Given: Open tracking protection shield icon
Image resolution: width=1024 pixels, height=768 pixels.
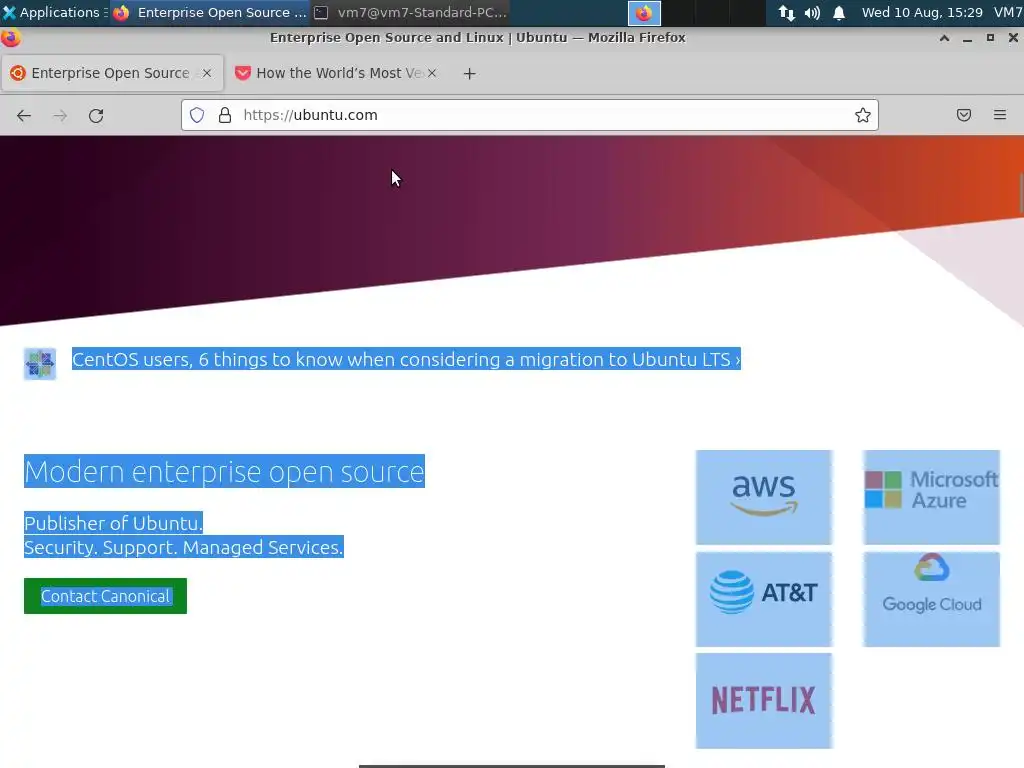Looking at the screenshot, I should (197, 115).
